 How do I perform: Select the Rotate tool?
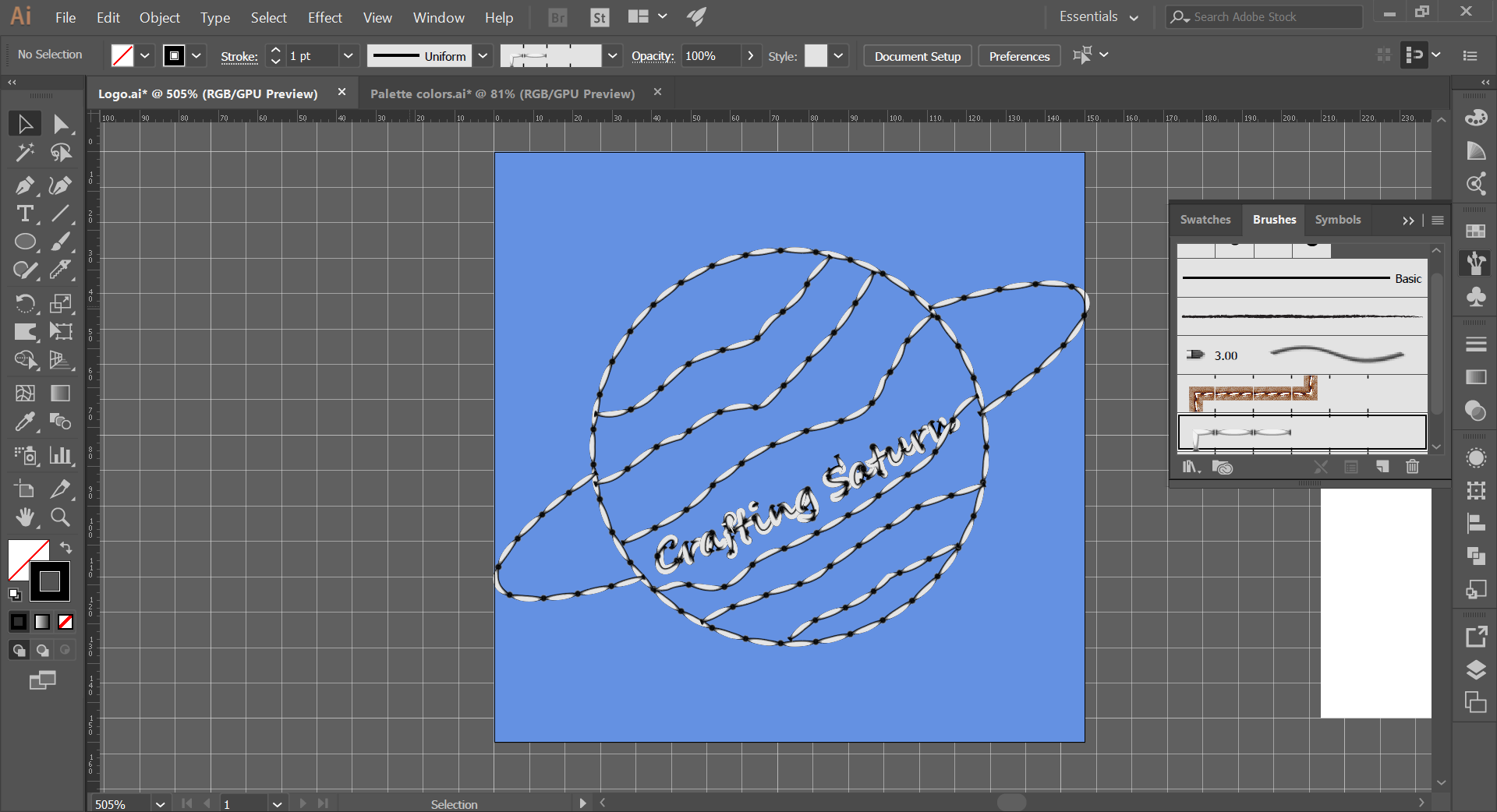pyautogui.click(x=25, y=303)
